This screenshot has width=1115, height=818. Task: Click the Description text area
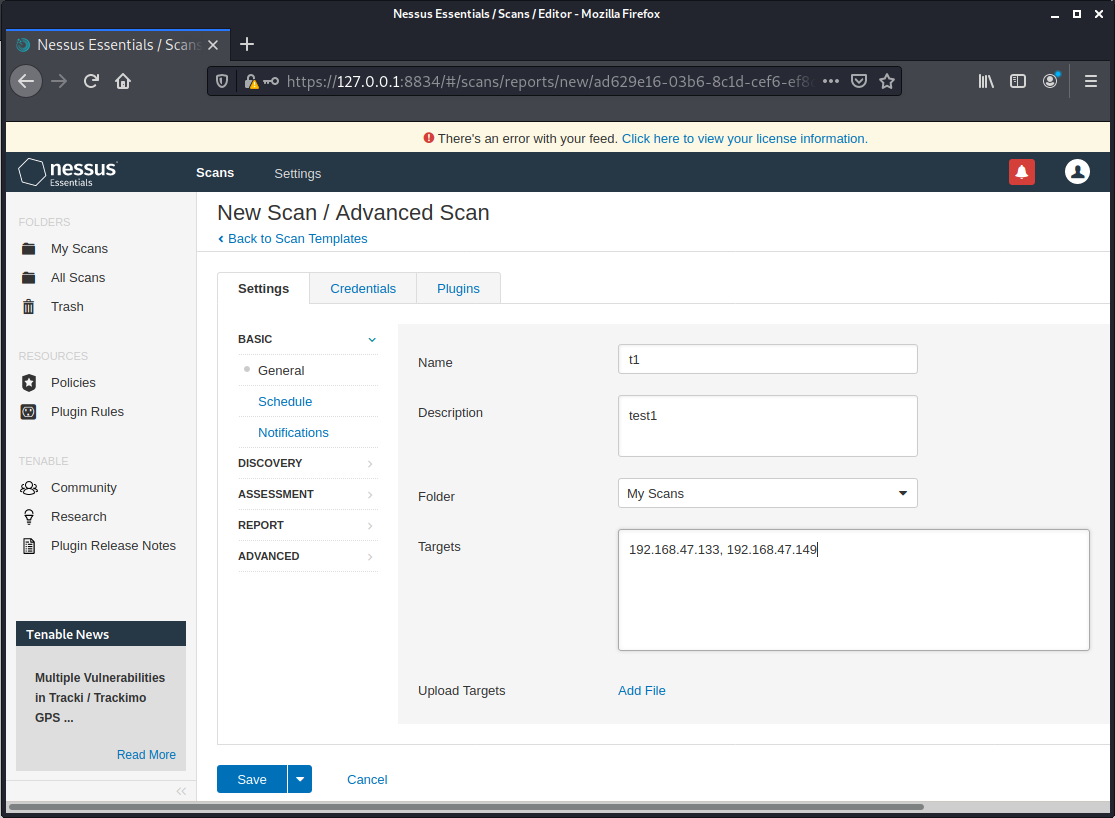tap(767, 426)
